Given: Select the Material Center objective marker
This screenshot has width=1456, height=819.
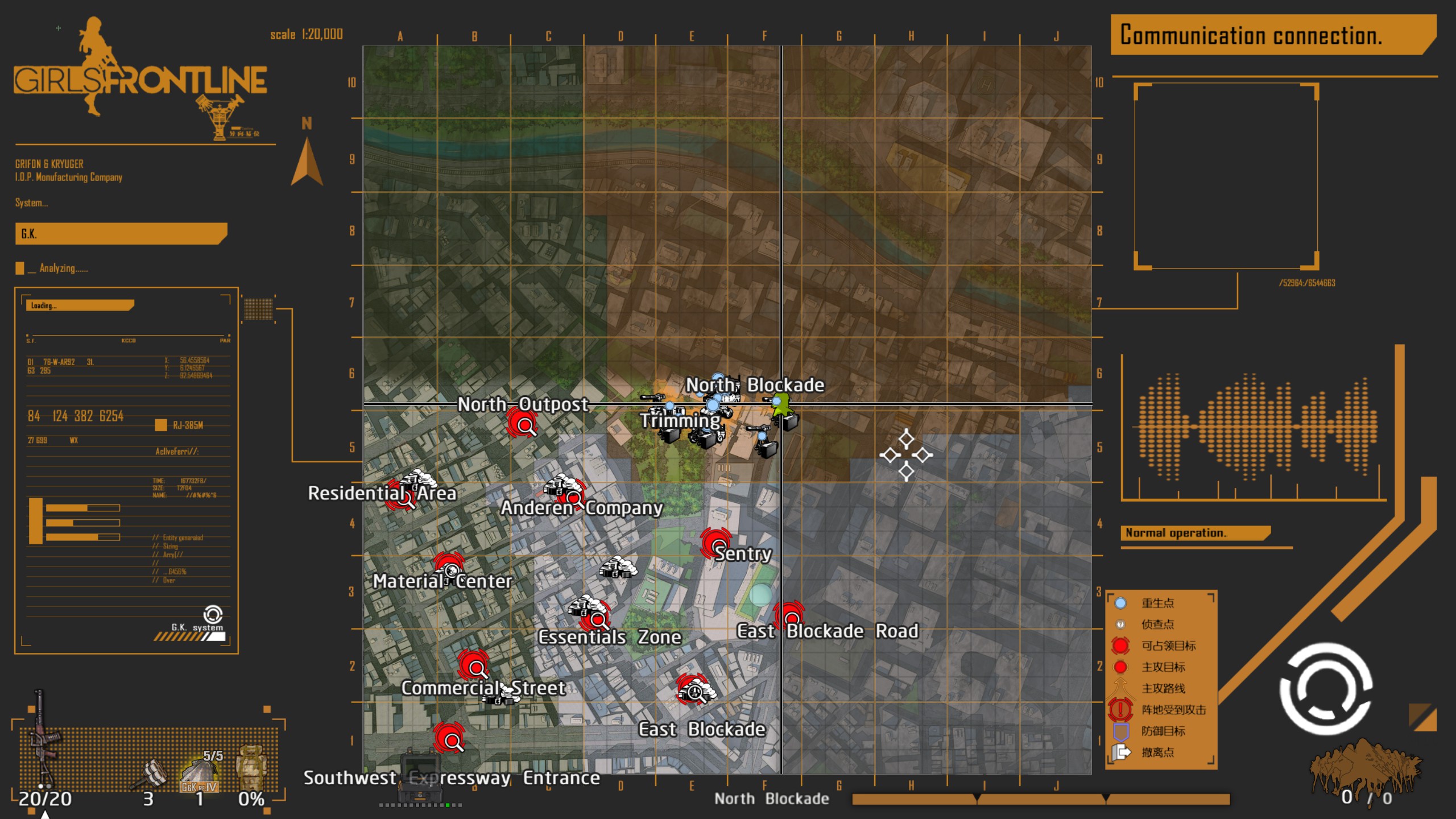Looking at the screenshot, I should [x=449, y=568].
